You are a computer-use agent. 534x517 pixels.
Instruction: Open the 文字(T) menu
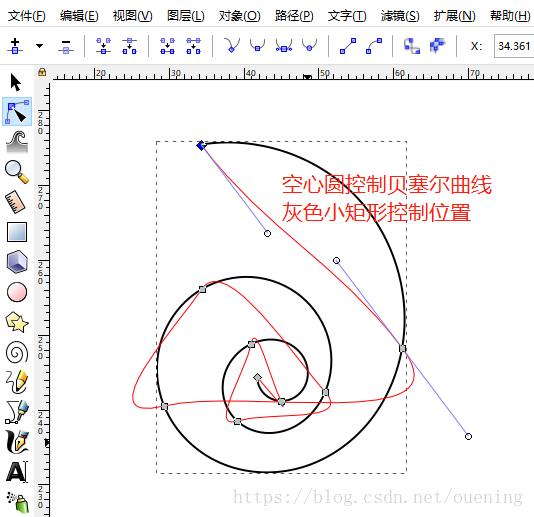[347, 16]
